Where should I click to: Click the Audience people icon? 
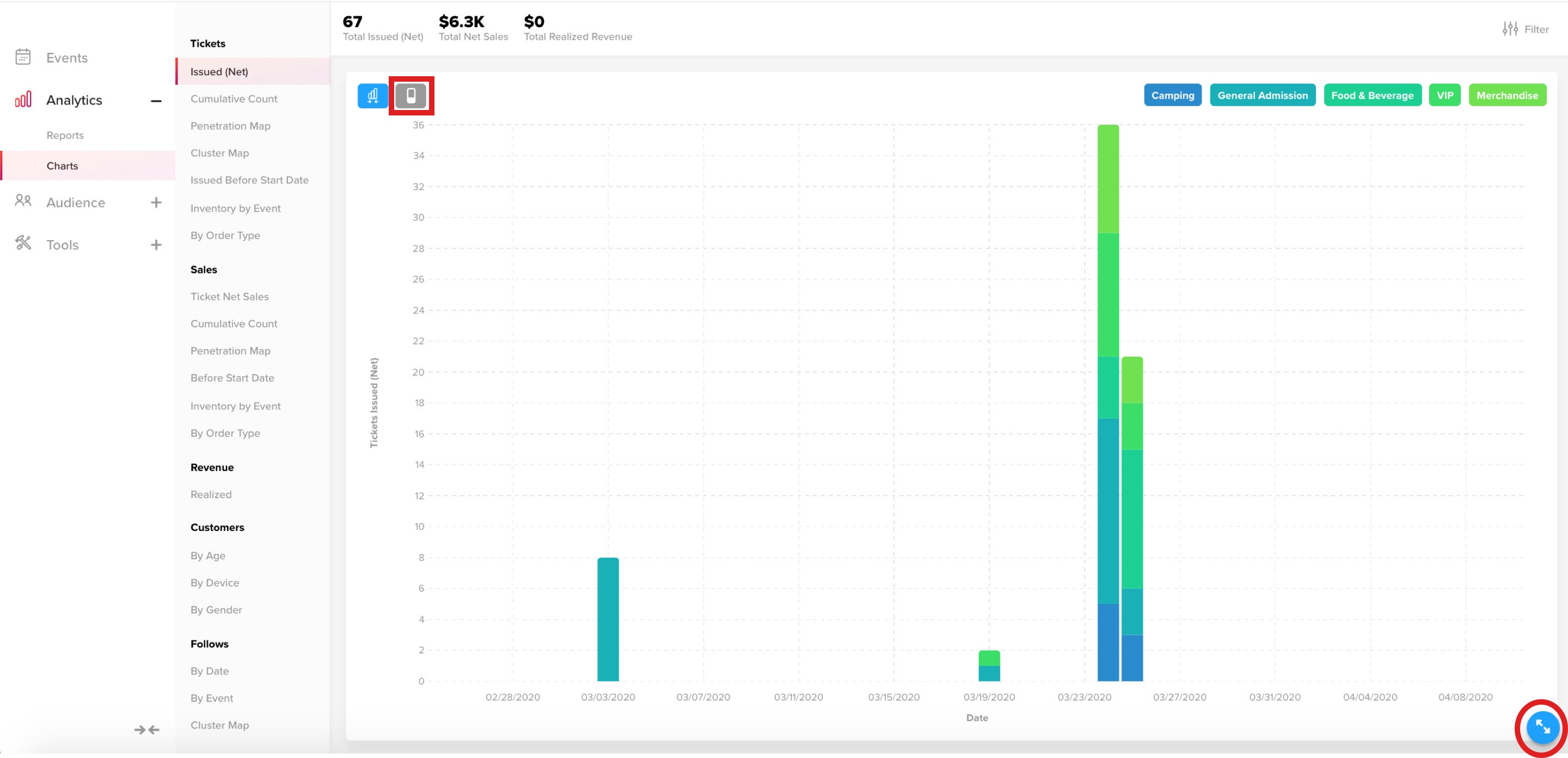[23, 201]
